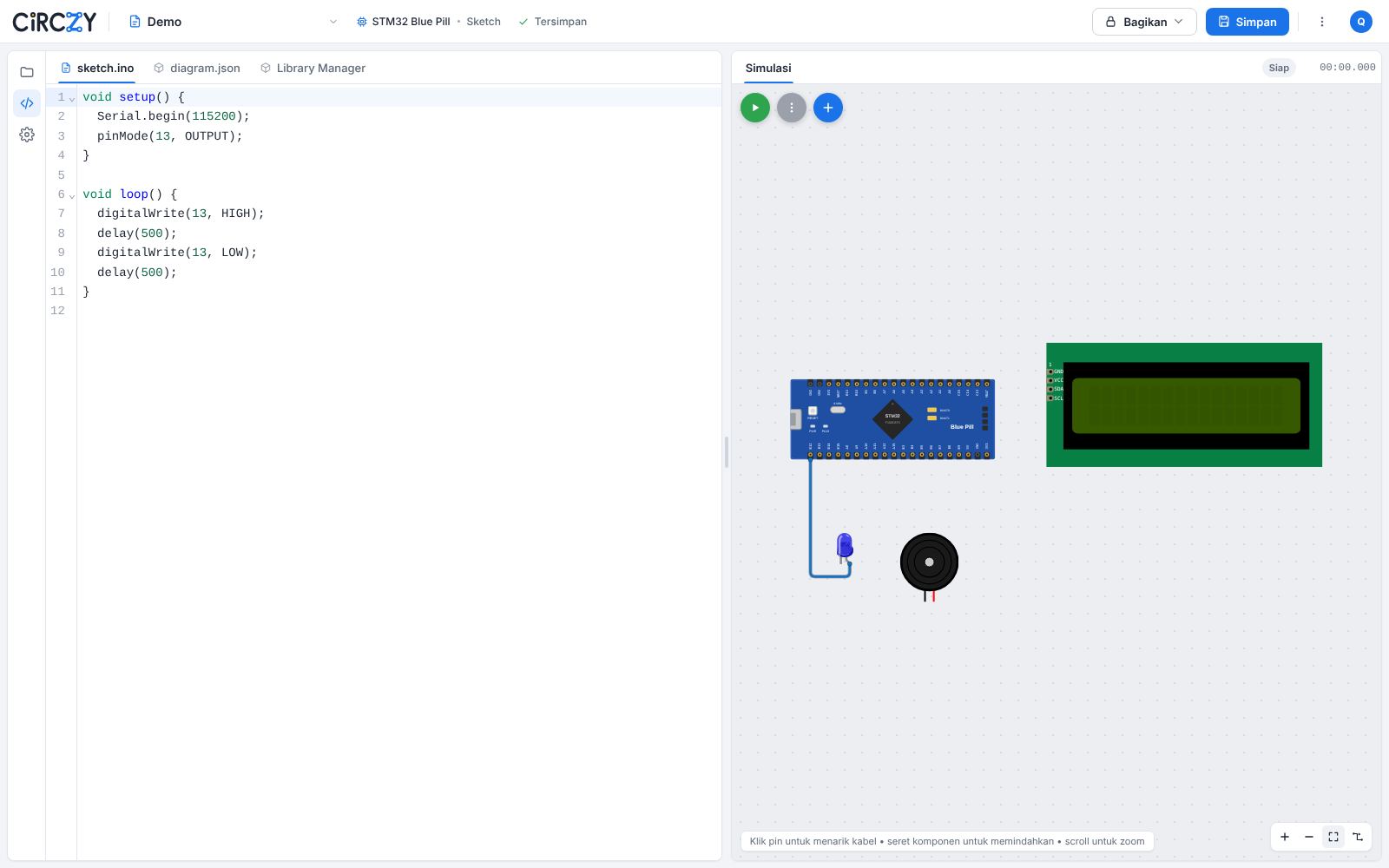Image resolution: width=1389 pixels, height=868 pixels.
Task: Click line number 12 in the gutter
Action: pos(57,311)
